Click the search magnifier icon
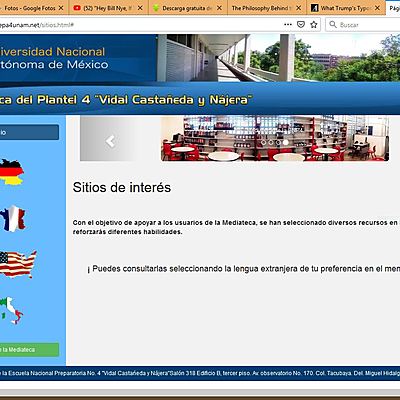 coord(332,24)
